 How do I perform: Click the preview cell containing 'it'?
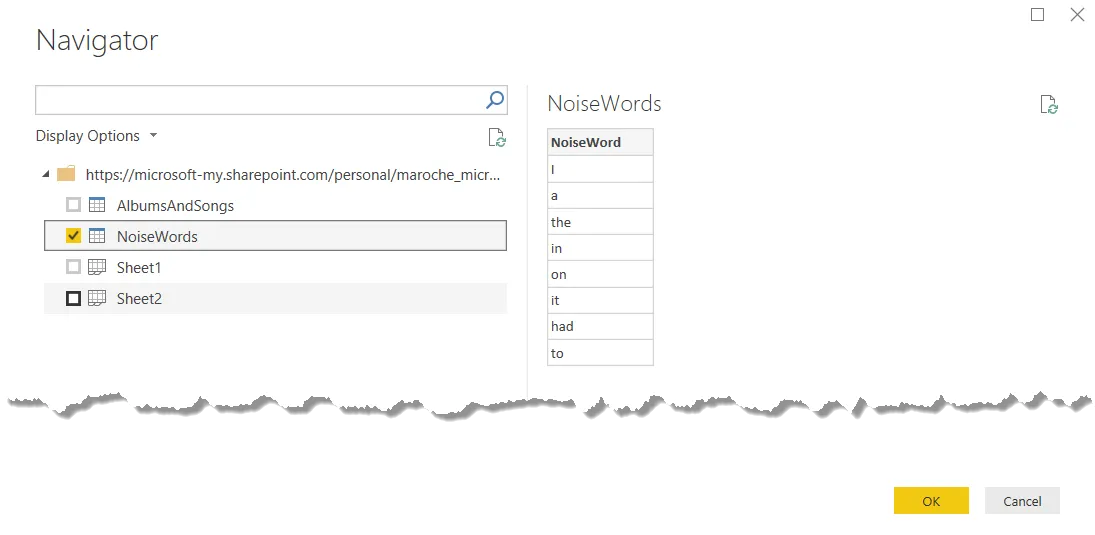coord(601,300)
